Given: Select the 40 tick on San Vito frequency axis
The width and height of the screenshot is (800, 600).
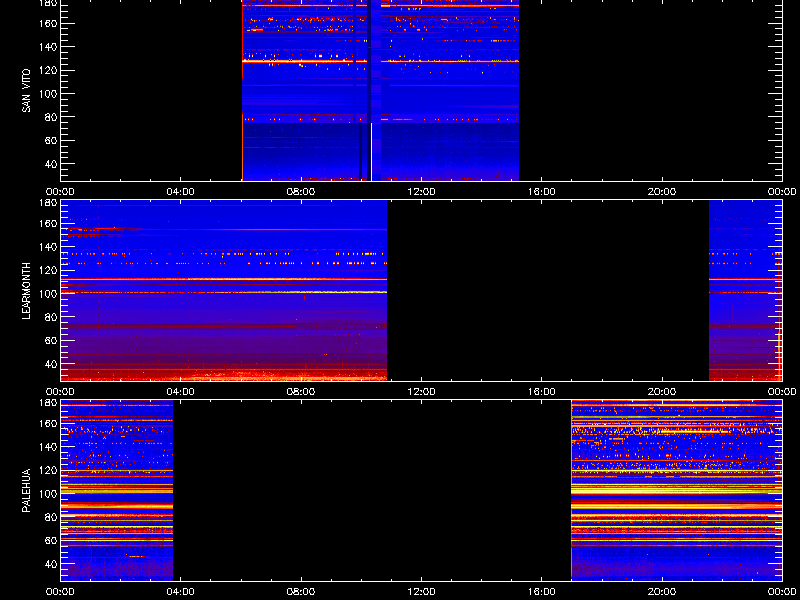Looking at the screenshot, I should tap(51, 164).
